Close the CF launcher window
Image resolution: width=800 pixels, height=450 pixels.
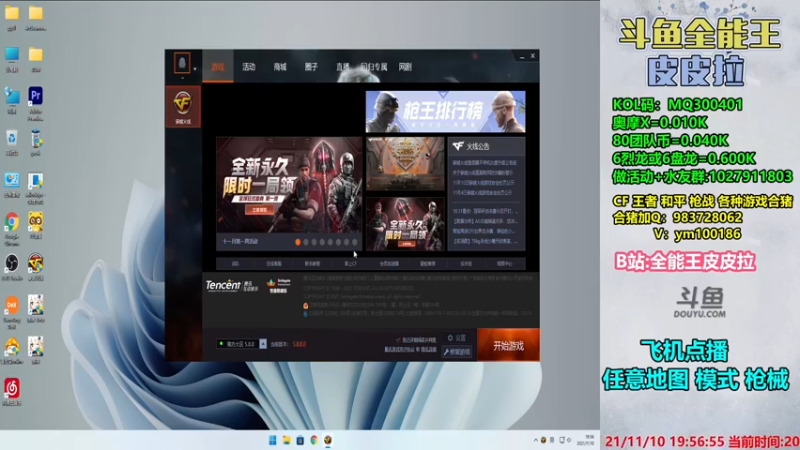(532, 56)
